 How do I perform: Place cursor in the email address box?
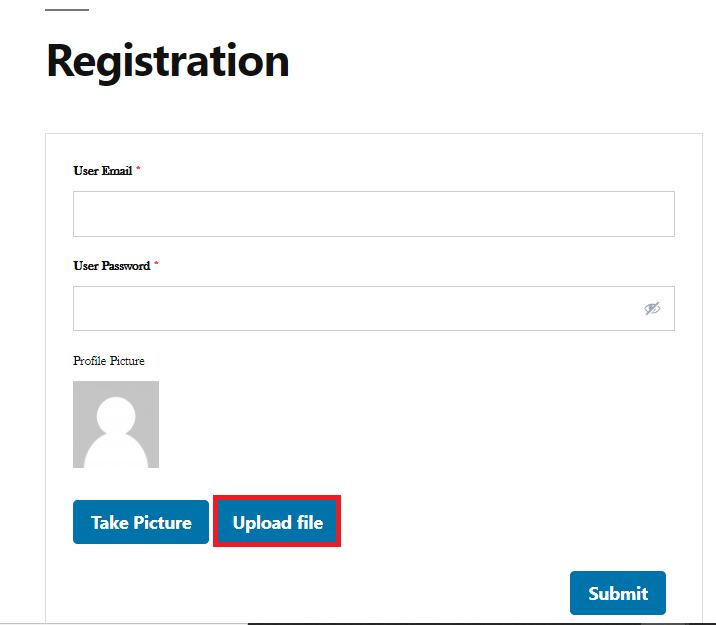(373, 214)
